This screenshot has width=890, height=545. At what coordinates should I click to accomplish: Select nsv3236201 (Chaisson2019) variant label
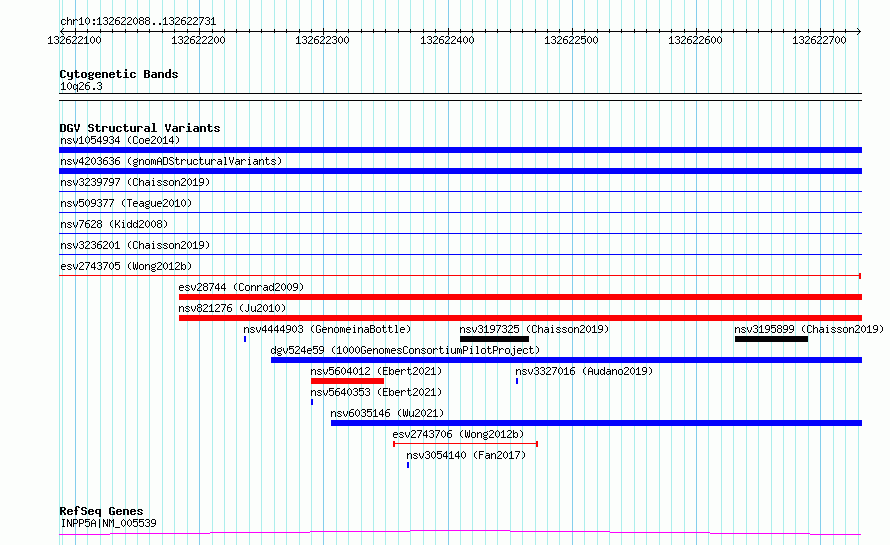point(135,245)
